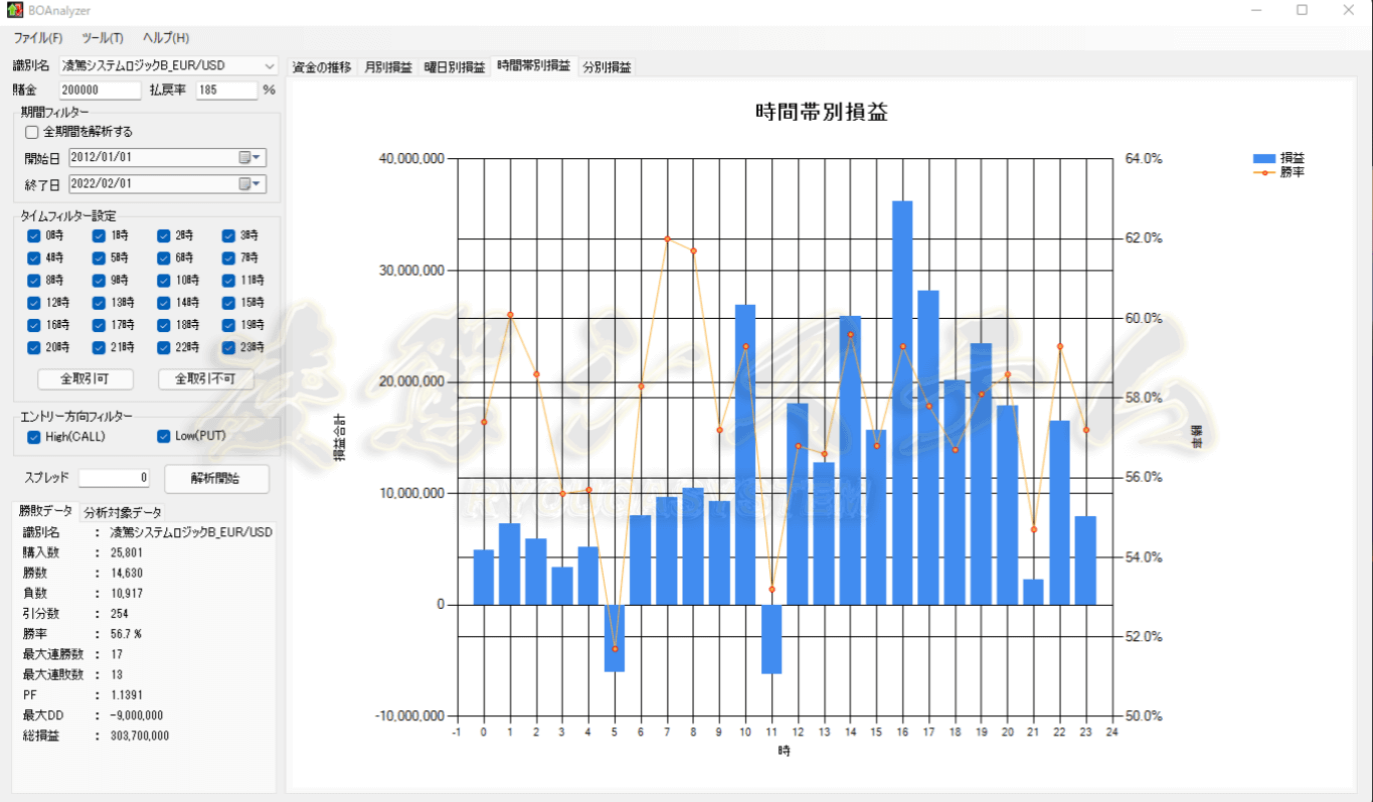This screenshot has width=1373, height=802.
Task: Expand the 識別名 combo box dropdown
Action: pos(270,66)
